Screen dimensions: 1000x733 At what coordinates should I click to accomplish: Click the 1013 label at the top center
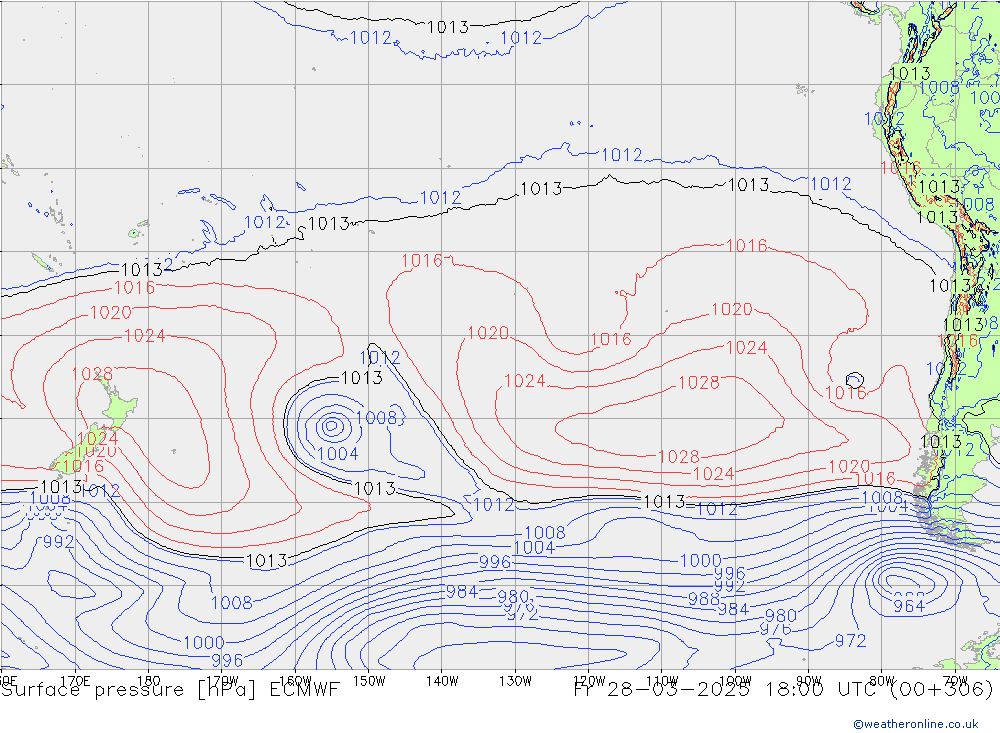pos(448,27)
